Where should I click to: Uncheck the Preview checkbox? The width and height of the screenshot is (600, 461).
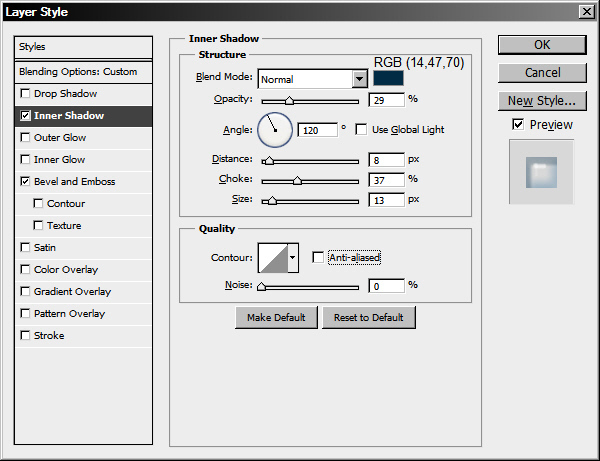pyautogui.click(x=517, y=124)
